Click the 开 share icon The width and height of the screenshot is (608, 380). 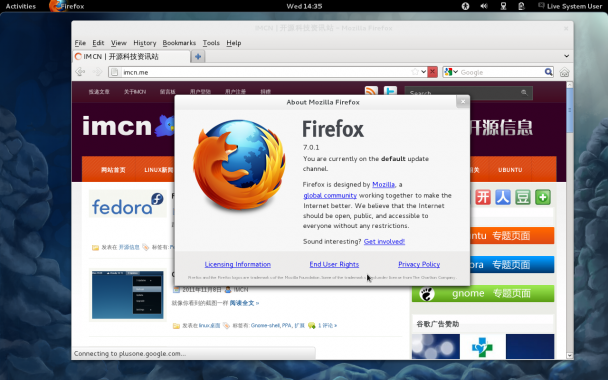[x=483, y=197]
